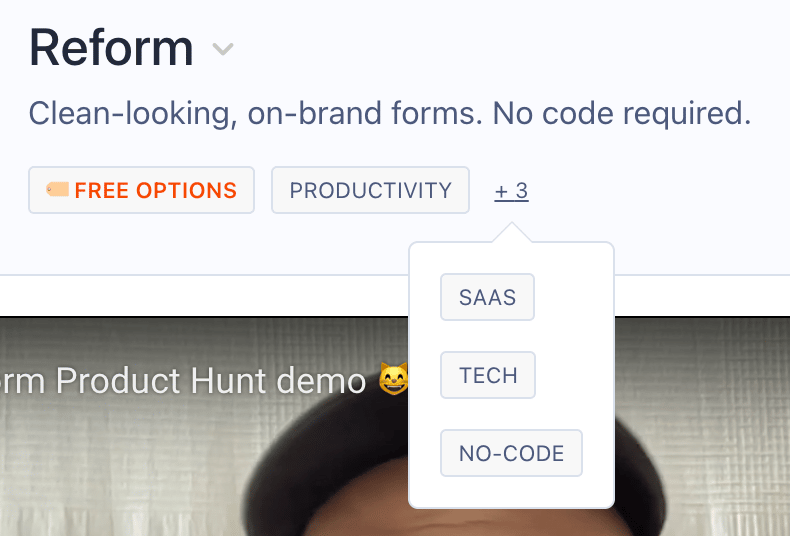Click the header area right of + 3

655,191
